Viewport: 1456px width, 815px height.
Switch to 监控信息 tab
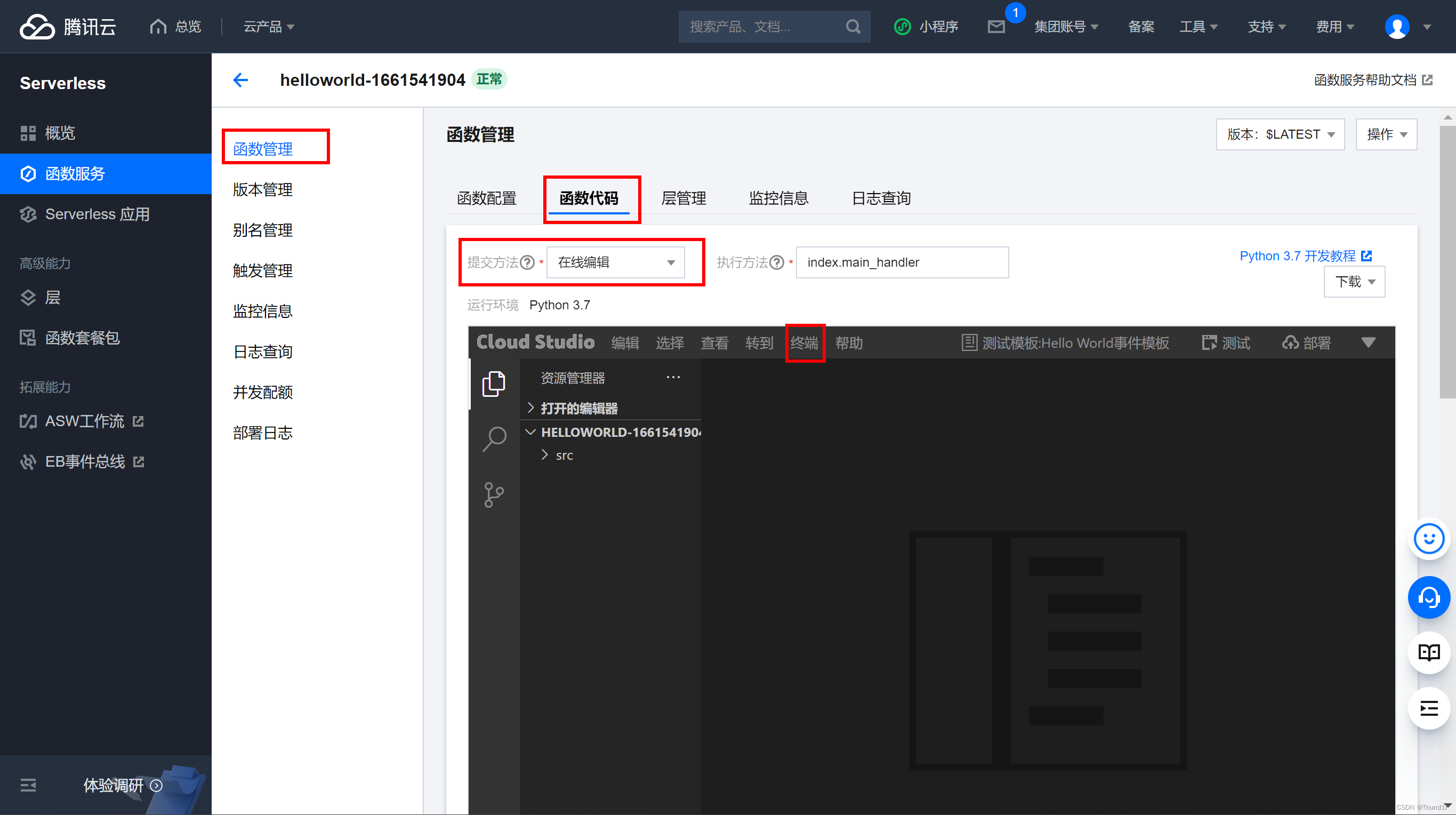click(x=778, y=198)
